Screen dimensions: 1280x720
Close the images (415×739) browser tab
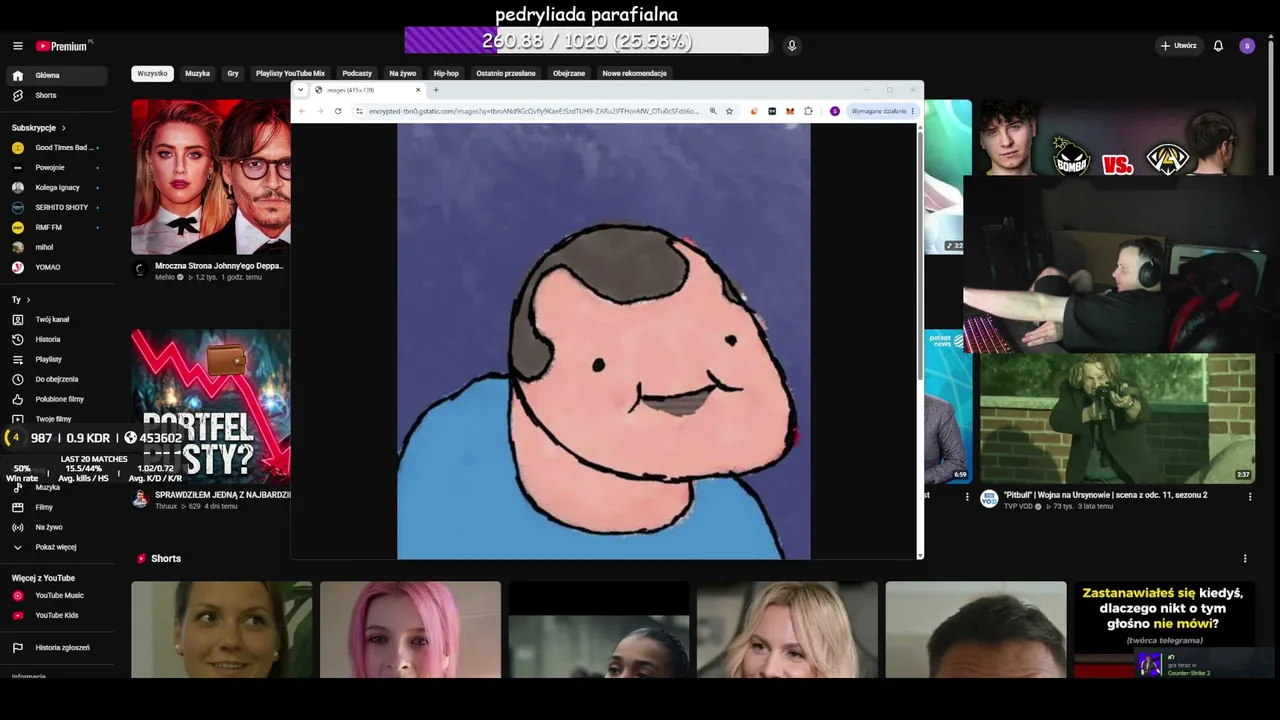tap(418, 90)
